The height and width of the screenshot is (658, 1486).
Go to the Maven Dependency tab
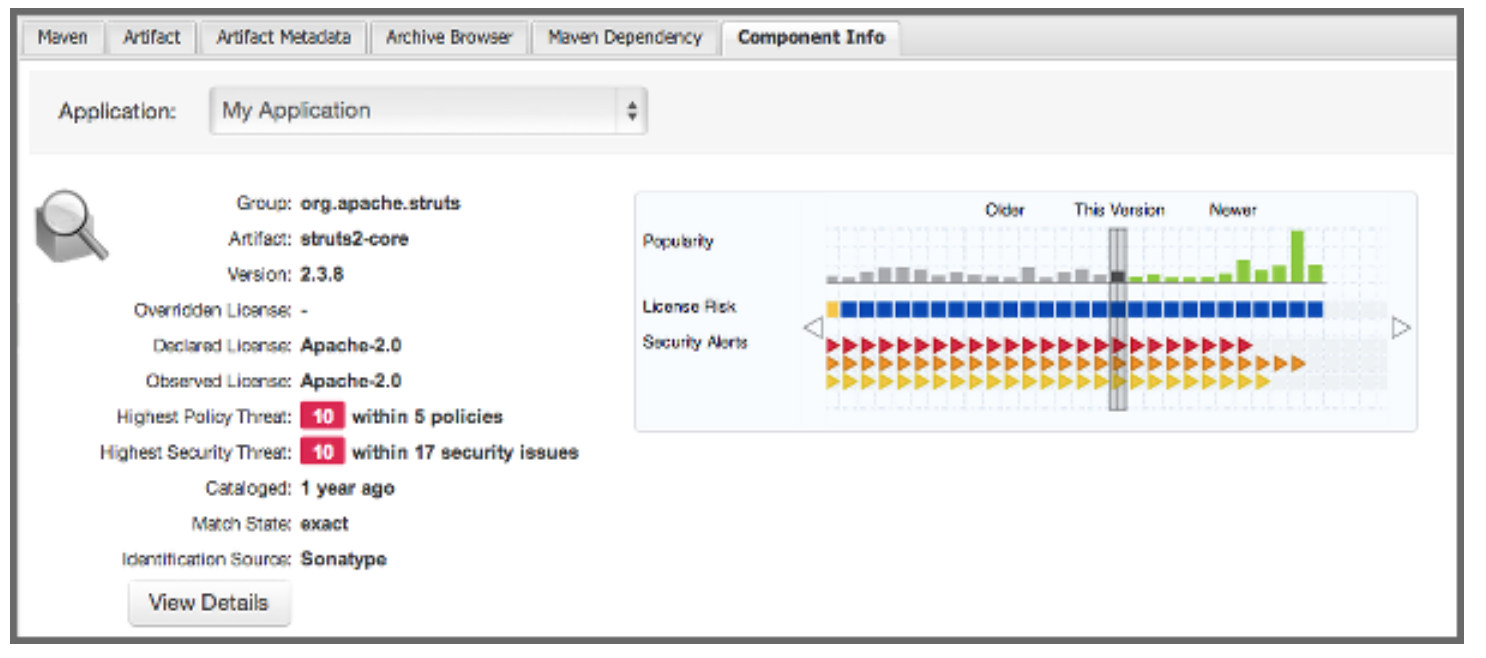[x=625, y=38]
